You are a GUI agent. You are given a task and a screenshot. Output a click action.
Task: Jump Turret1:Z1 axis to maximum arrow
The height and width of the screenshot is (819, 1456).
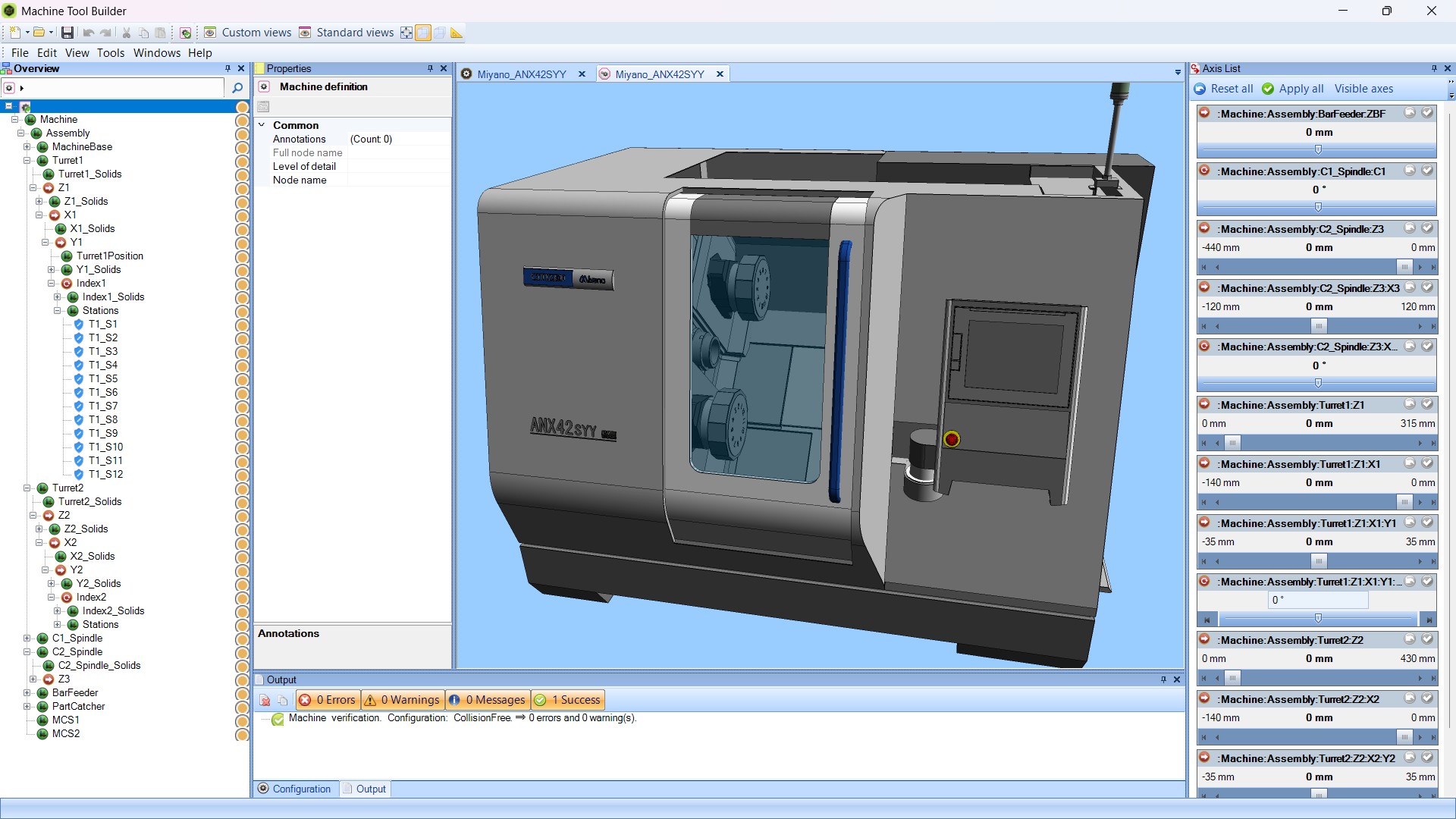tap(1432, 444)
